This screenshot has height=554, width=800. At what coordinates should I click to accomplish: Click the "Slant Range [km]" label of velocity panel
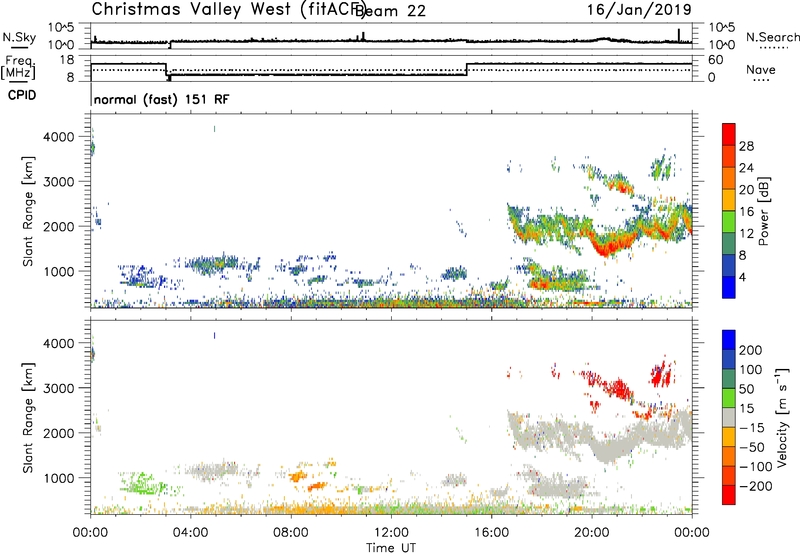tap(28, 418)
